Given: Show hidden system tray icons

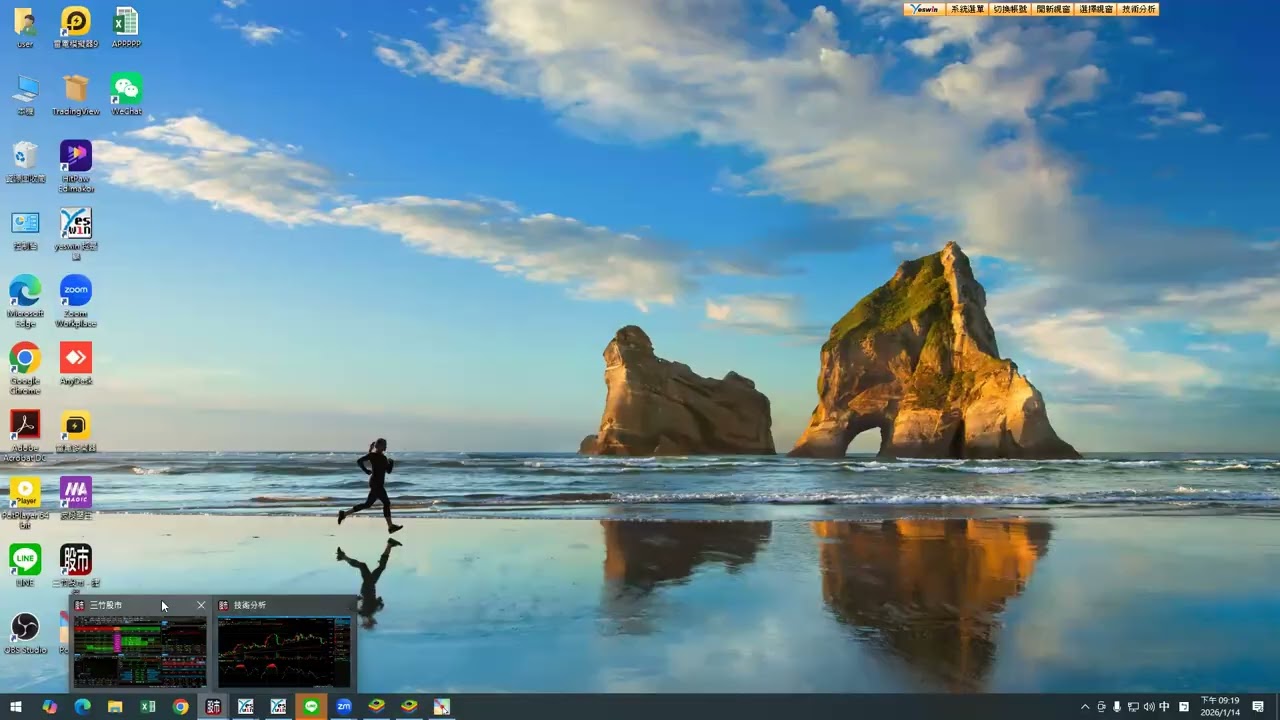Looking at the screenshot, I should (x=1085, y=707).
